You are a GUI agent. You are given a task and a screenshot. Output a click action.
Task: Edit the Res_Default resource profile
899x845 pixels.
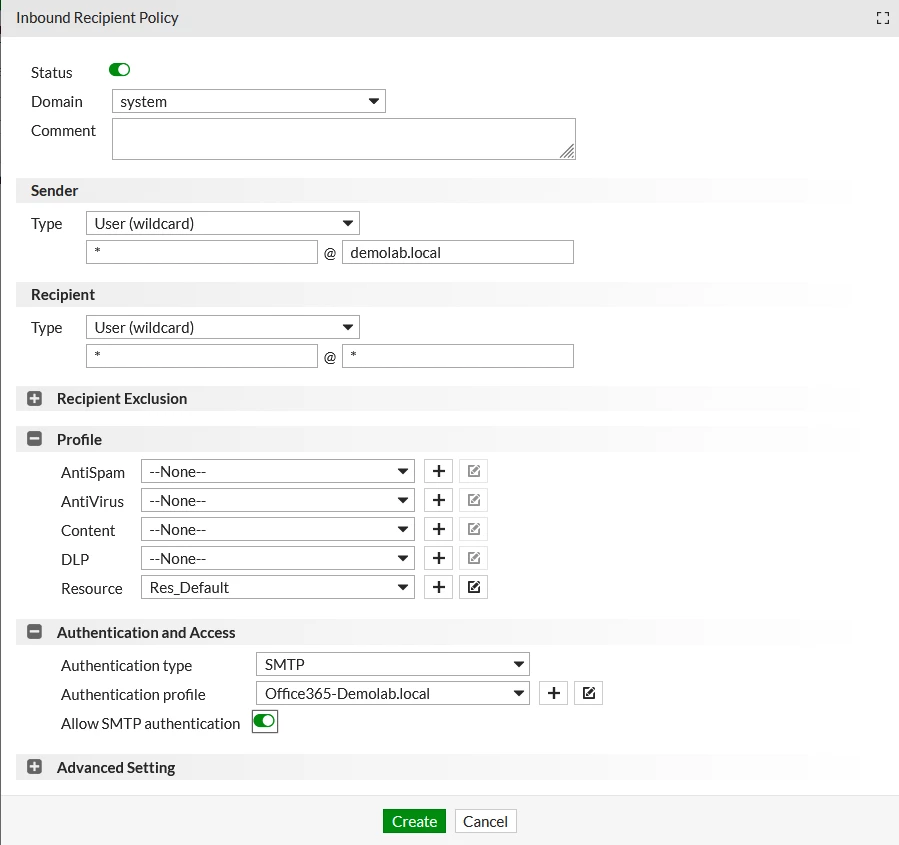[474, 587]
